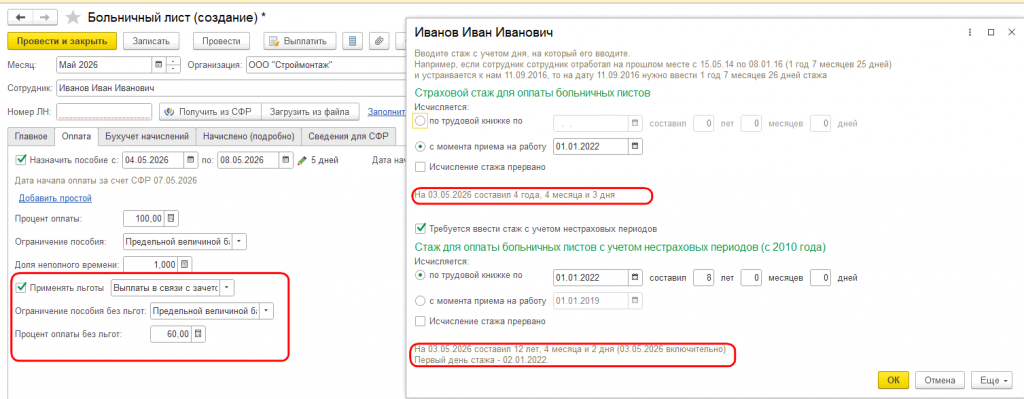Confirm dialog with the OK button

pyautogui.click(x=894, y=380)
